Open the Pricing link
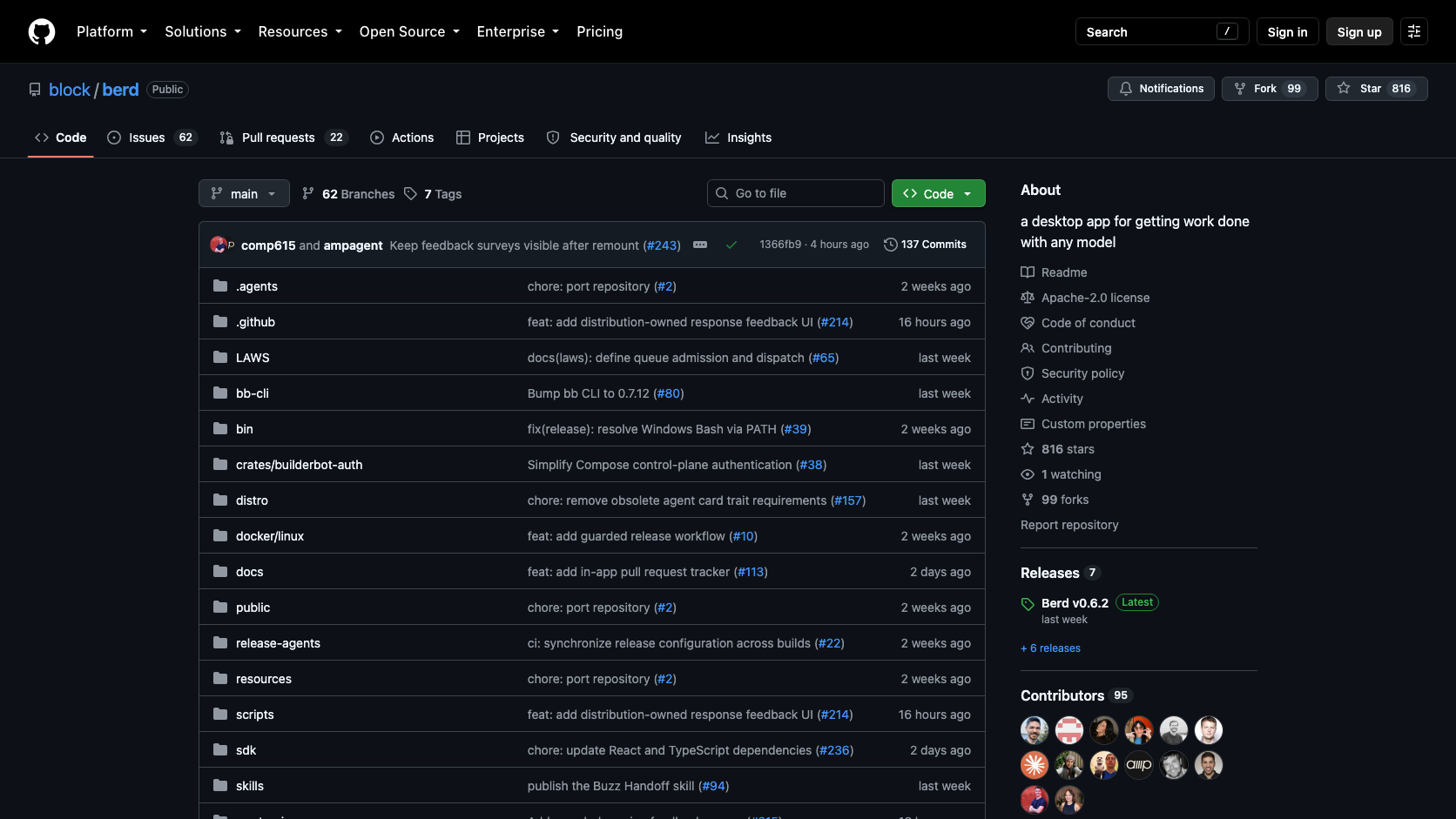 (600, 31)
